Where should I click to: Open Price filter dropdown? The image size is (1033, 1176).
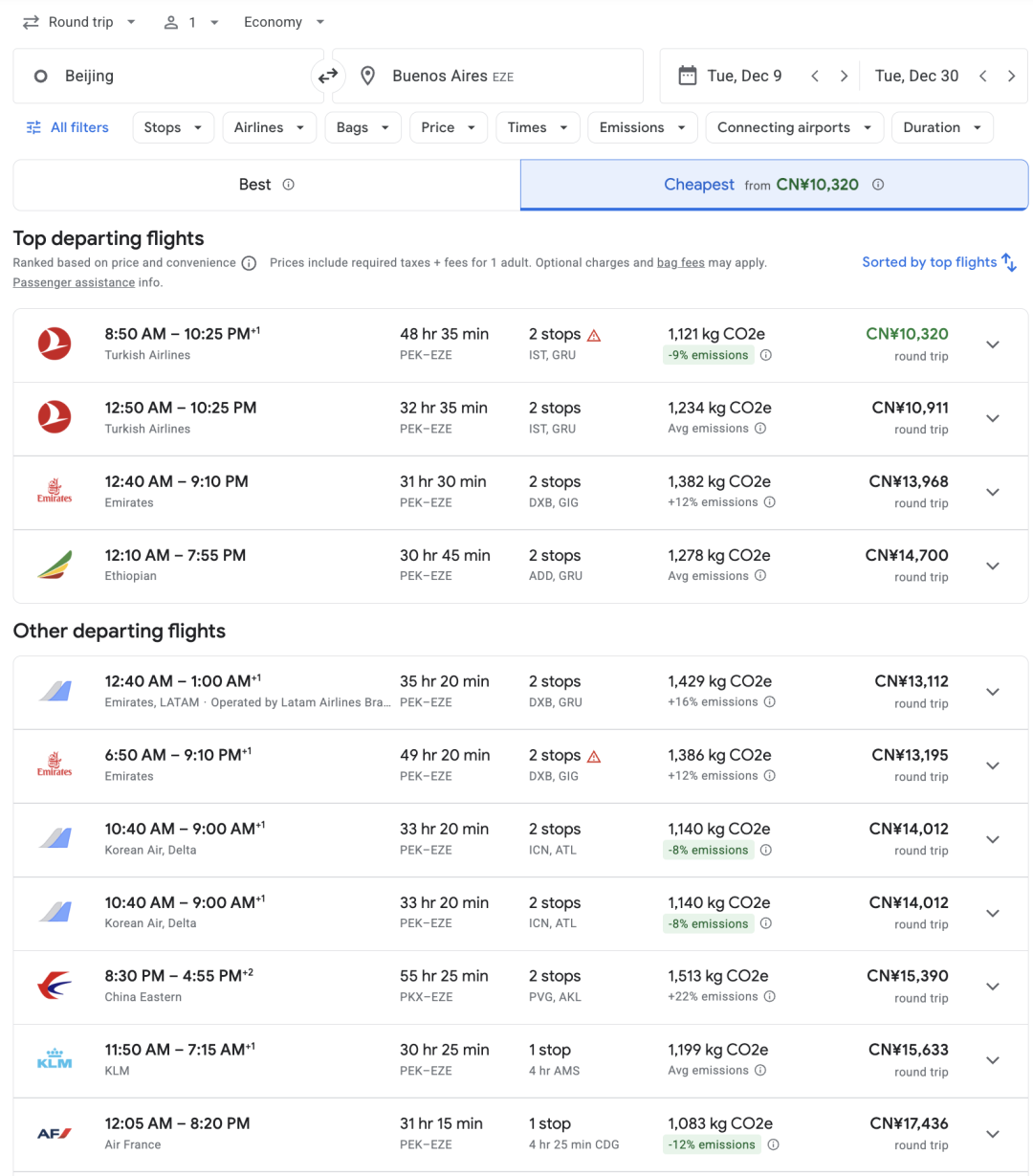(449, 127)
